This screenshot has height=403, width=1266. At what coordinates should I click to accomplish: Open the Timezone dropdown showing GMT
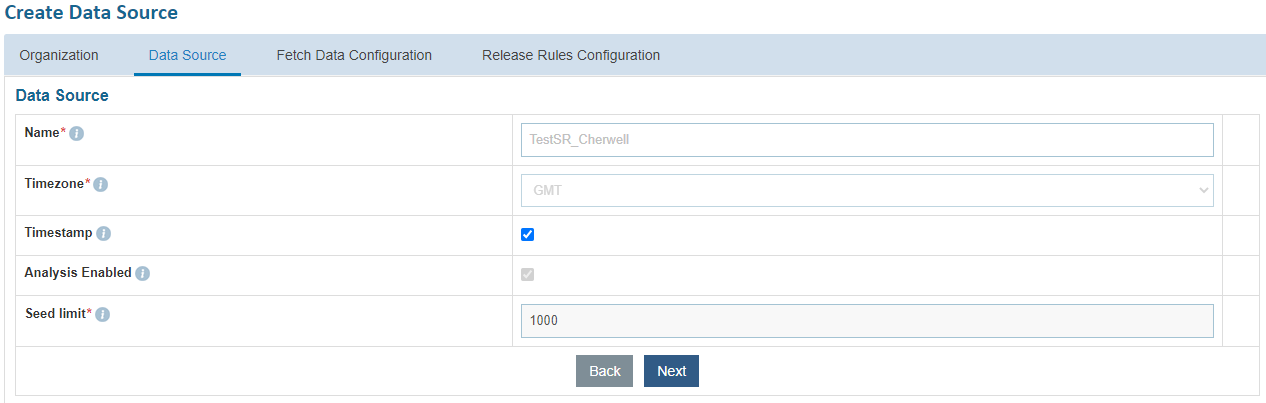tap(866, 190)
